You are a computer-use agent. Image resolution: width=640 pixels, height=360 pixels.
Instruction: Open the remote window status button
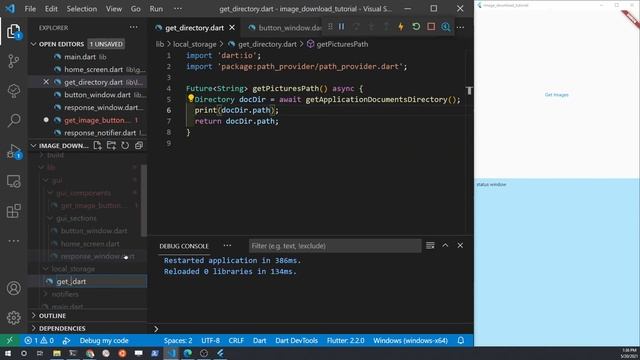click(9, 340)
